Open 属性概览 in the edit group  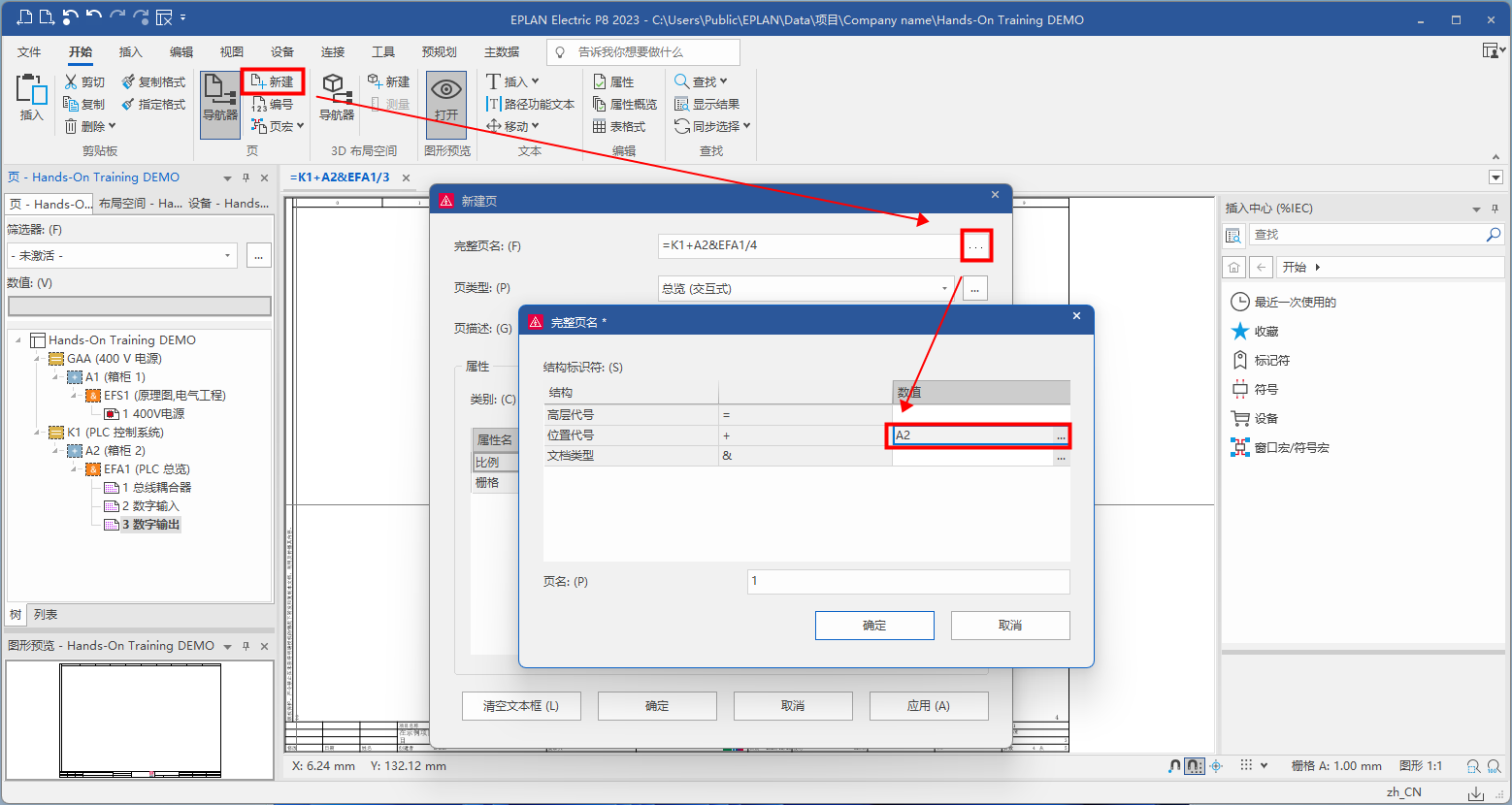pyautogui.click(x=600, y=105)
